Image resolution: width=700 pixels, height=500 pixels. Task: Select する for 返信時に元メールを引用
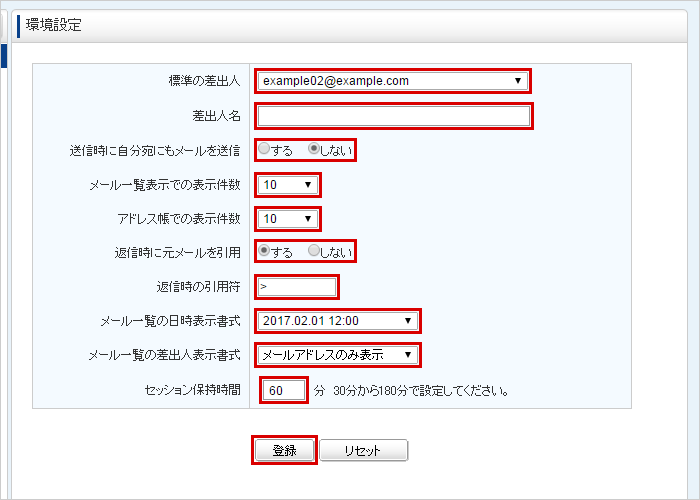[264, 250]
